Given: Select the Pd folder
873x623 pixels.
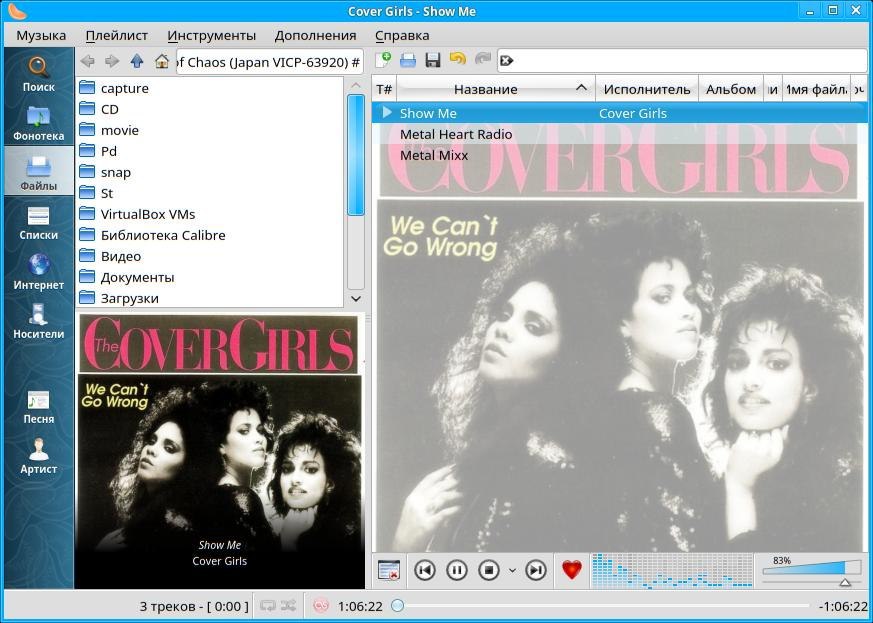Looking at the screenshot, I should [209, 151].
